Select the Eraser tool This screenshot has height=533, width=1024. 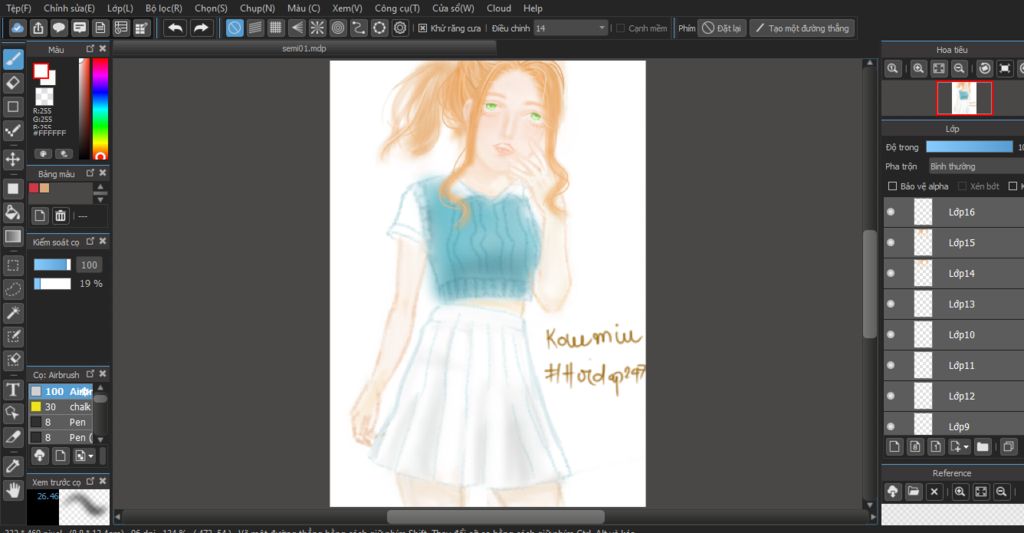(x=13, y=83)
